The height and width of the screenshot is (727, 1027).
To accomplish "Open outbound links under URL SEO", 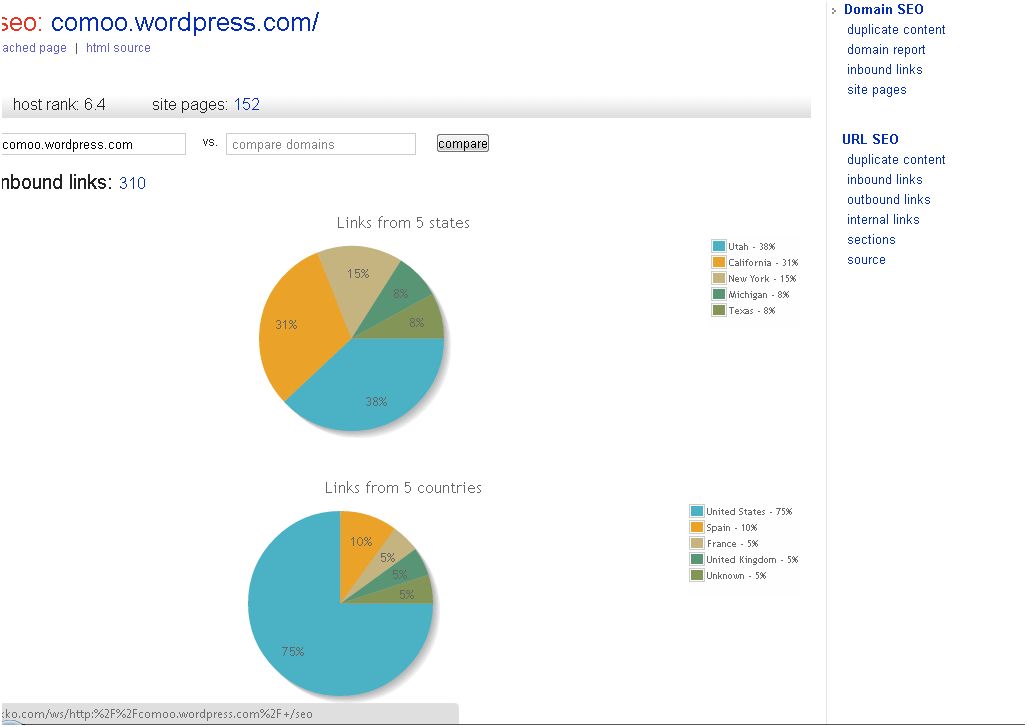I will (x=888, y=200).
